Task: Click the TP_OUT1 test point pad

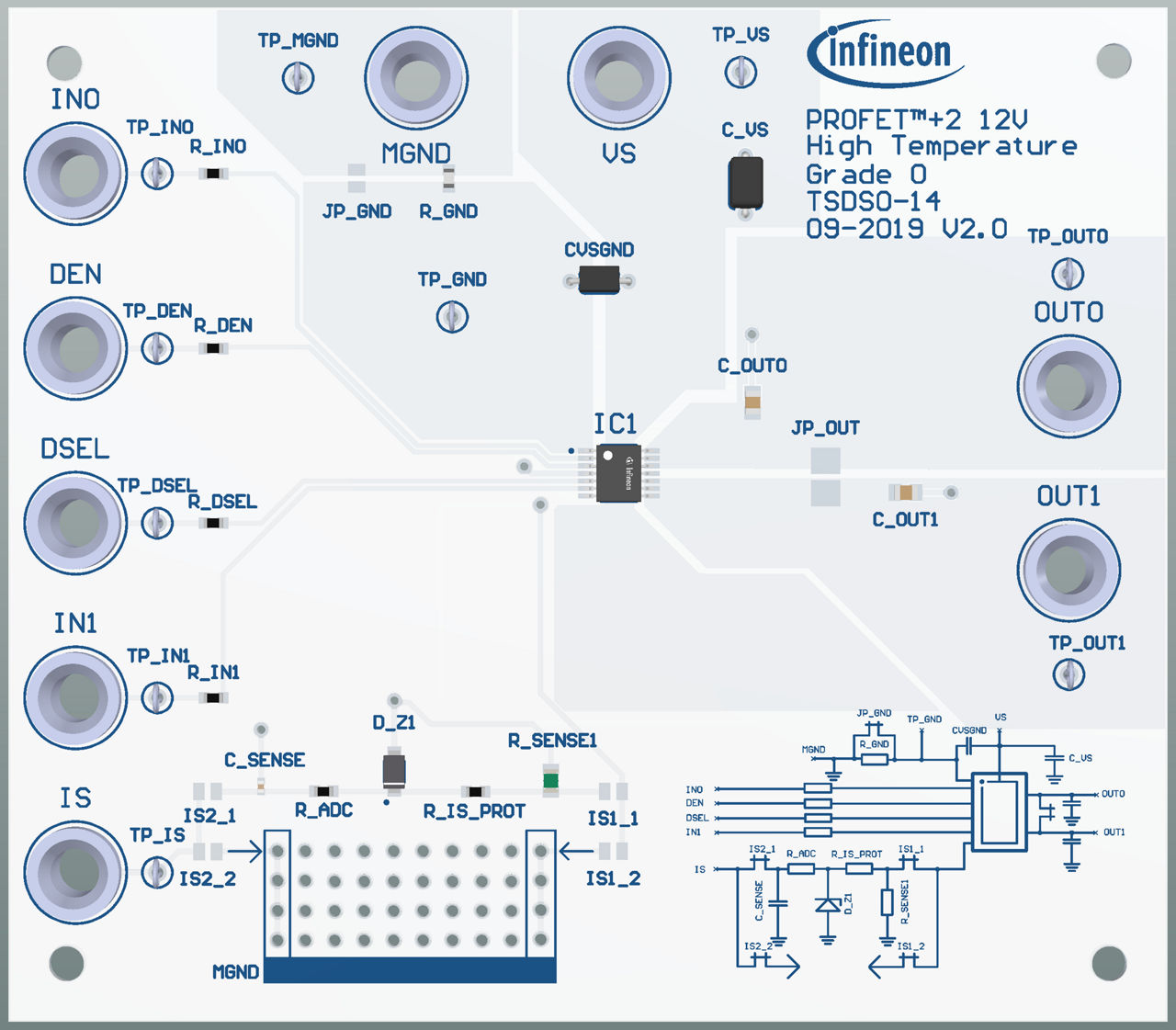Action: point(1069,675)
